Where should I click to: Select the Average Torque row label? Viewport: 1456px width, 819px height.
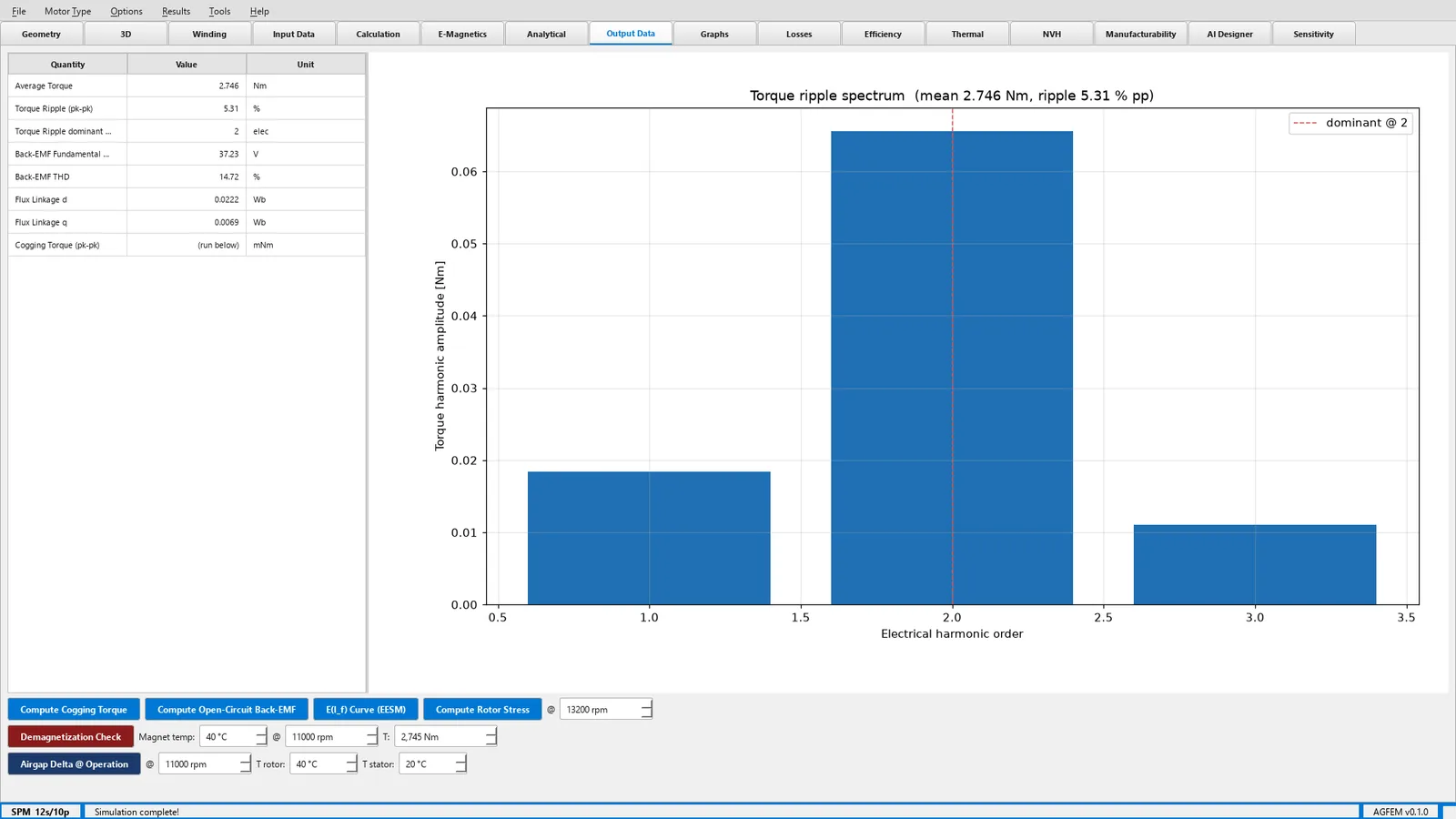pos(44,86)
